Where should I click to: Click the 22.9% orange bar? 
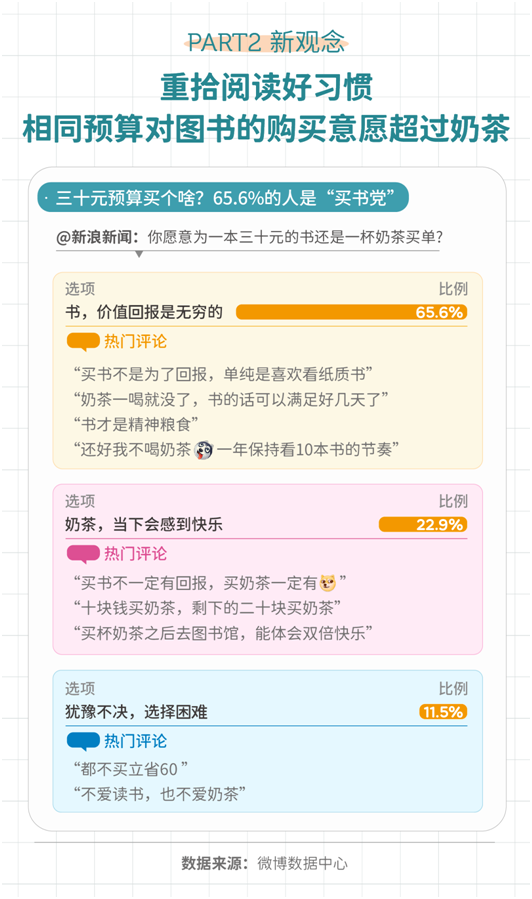tap(423, 525)
